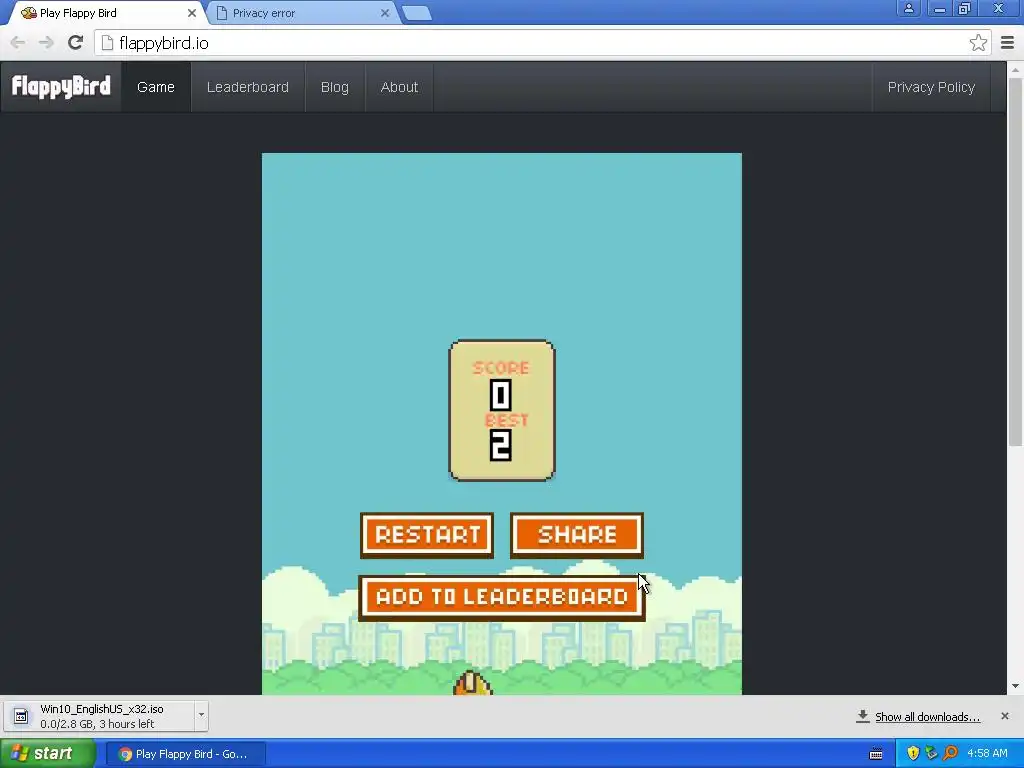The height and width of the screenshot is (768, 1024).
Task: Expand the download item dropdown arrow
Action: [x=201, y=715]
